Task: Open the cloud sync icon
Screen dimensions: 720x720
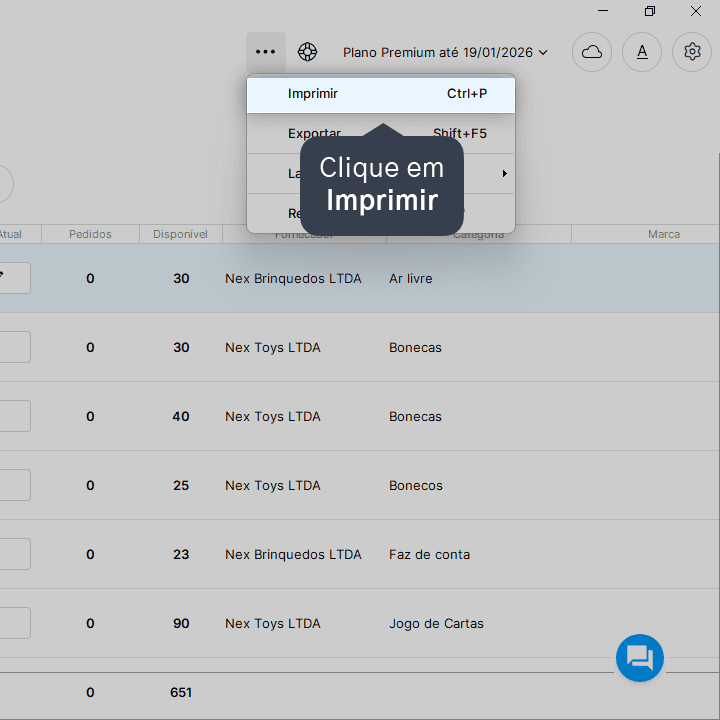Action: point(591,52)
